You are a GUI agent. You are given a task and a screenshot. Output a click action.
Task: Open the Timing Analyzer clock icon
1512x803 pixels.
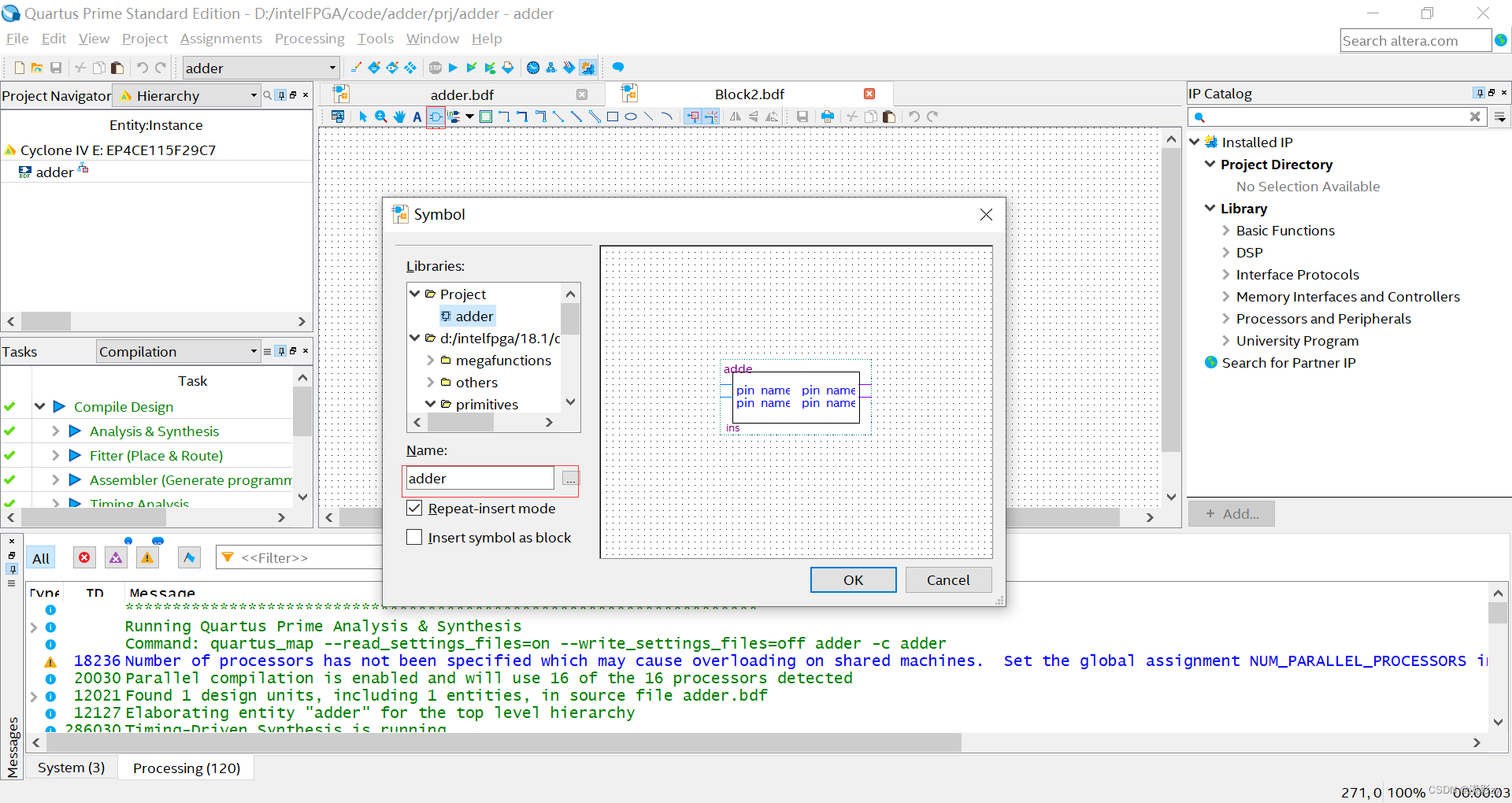coord(533,68)
